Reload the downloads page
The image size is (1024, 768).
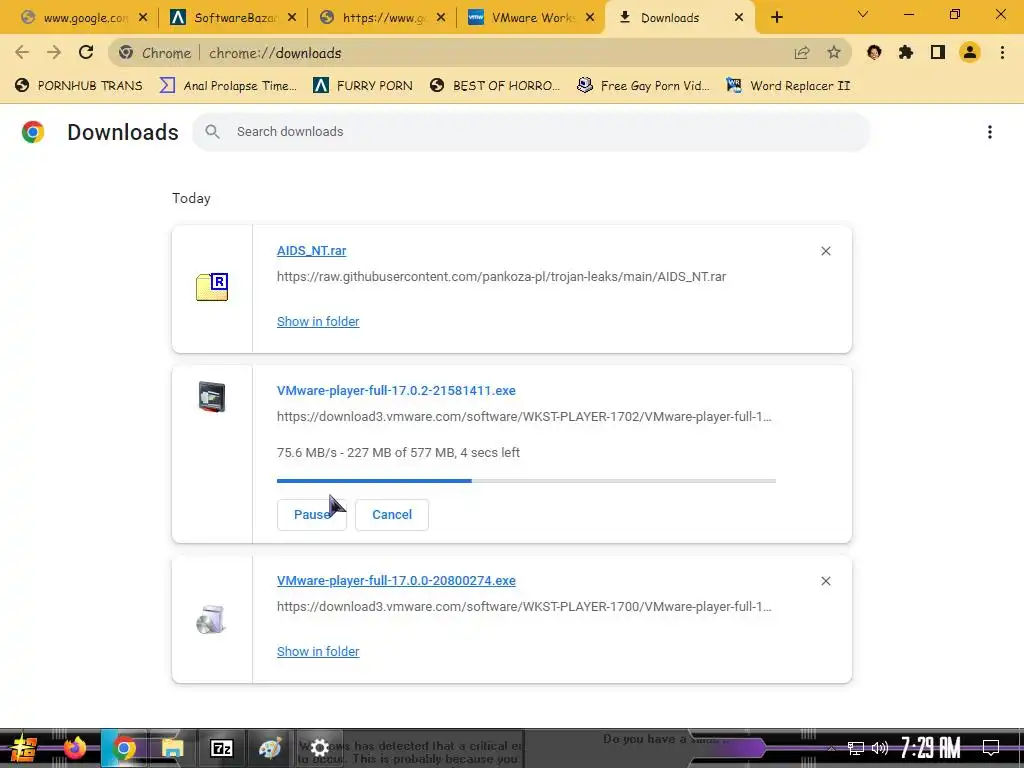86,52
